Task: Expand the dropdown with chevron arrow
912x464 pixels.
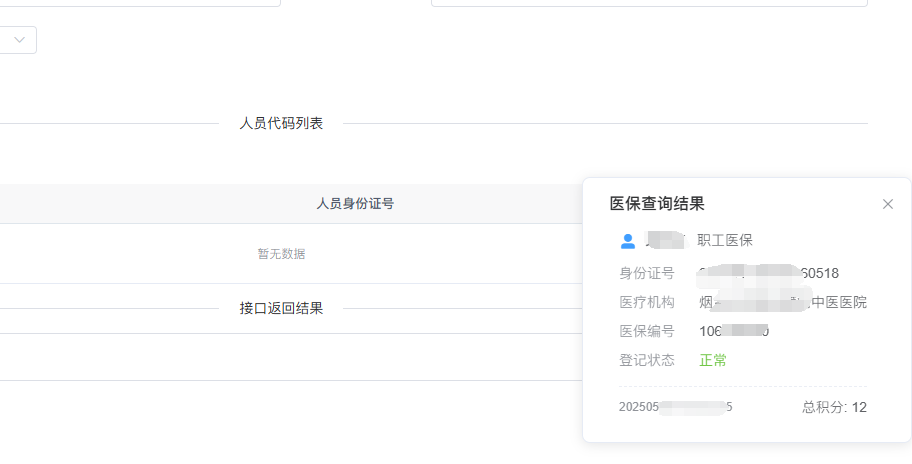Action: click(20, 40)
